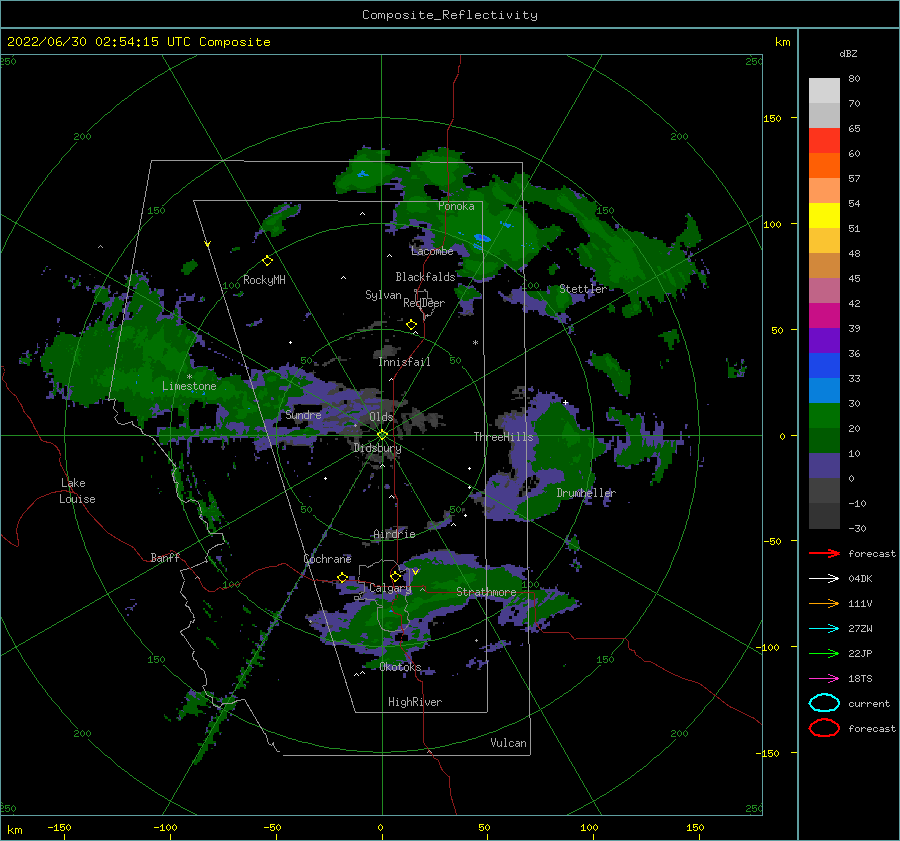The image size is (900, 841).
Task: Click the 18TS legend label
Action: click(x=860, y=679)
